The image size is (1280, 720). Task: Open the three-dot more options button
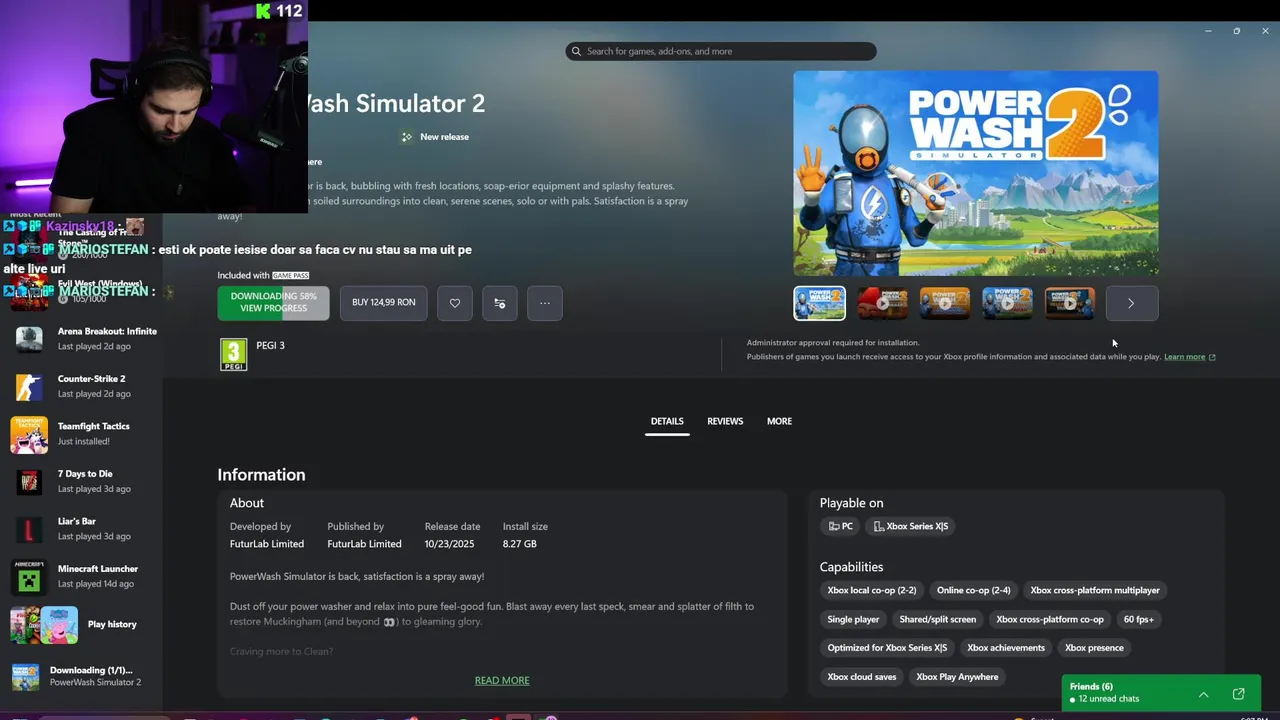[545, 303]
